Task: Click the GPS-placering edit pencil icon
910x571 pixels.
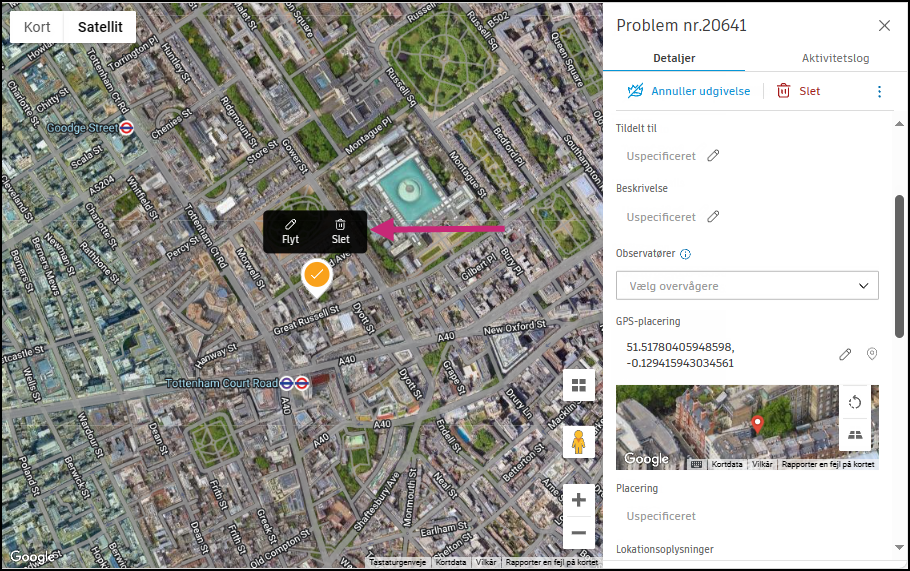Action: [845, 354]
